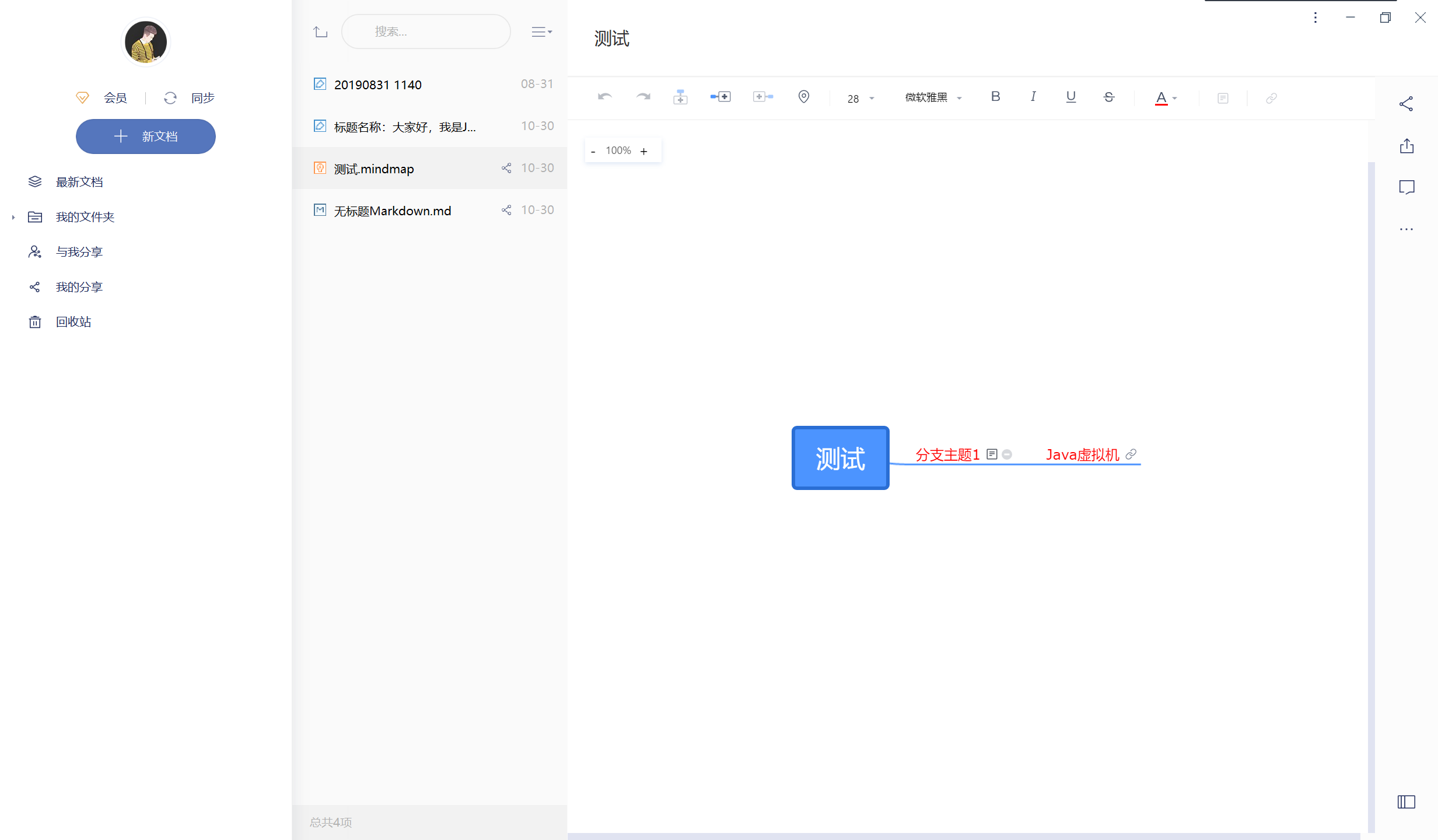Open the note icon next to 分支主题1
This screenshot has height=840, width=1438.
tap(992, 454)
